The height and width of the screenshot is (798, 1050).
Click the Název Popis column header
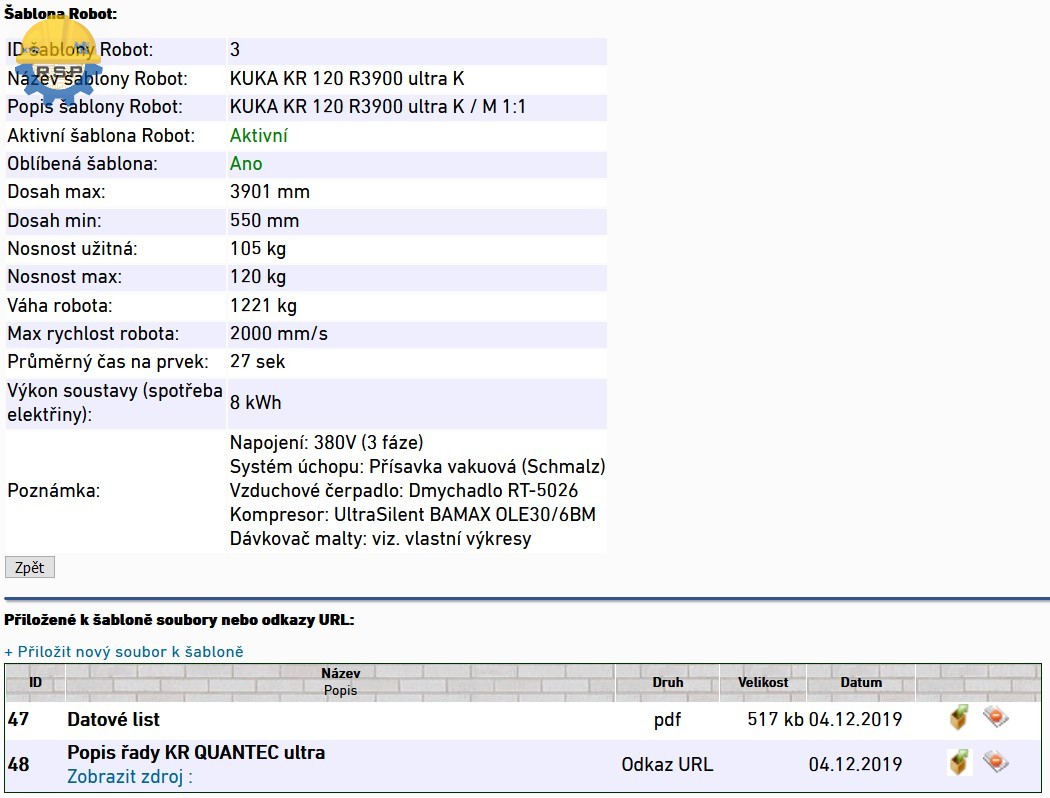(x=340, y=682)
